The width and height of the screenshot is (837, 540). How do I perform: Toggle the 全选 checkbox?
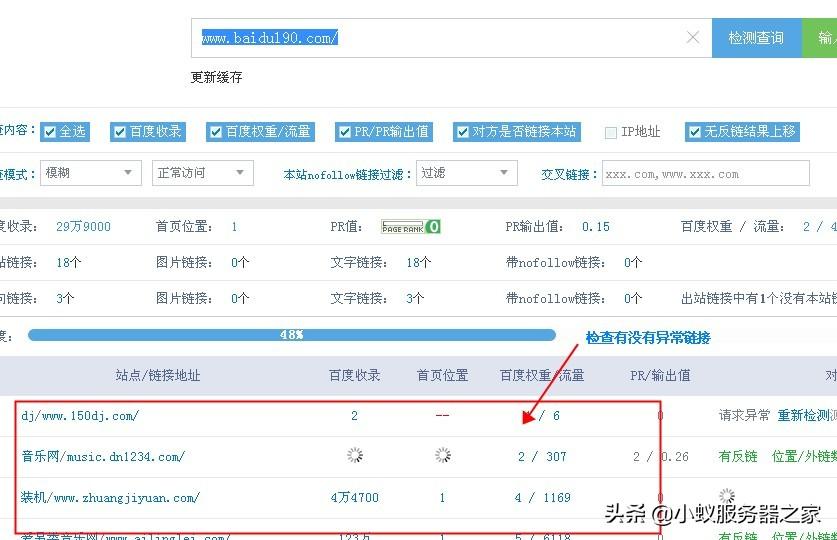tap(49, 132)
